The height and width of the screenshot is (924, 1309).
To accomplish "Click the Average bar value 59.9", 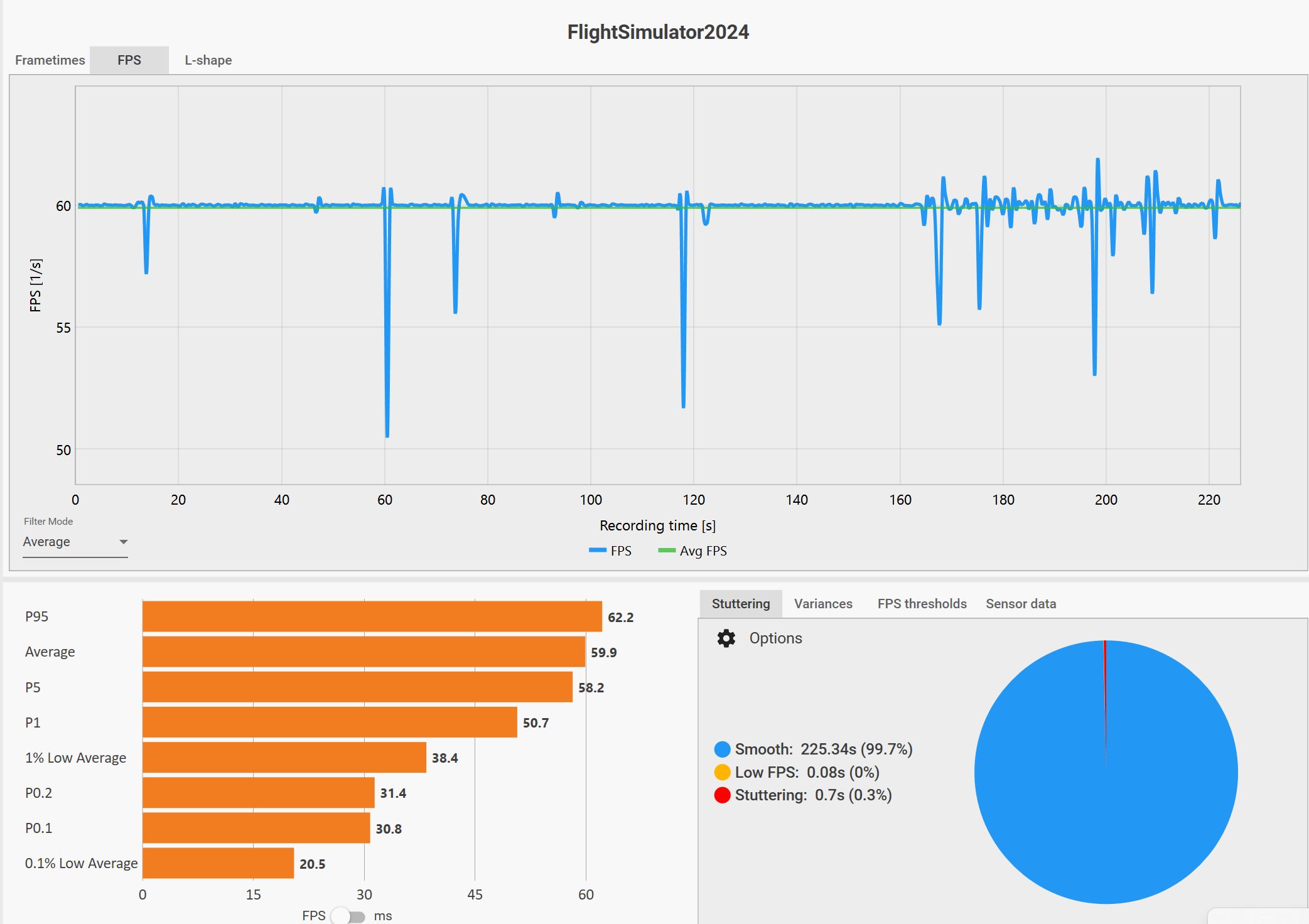I will coord(604,653).
